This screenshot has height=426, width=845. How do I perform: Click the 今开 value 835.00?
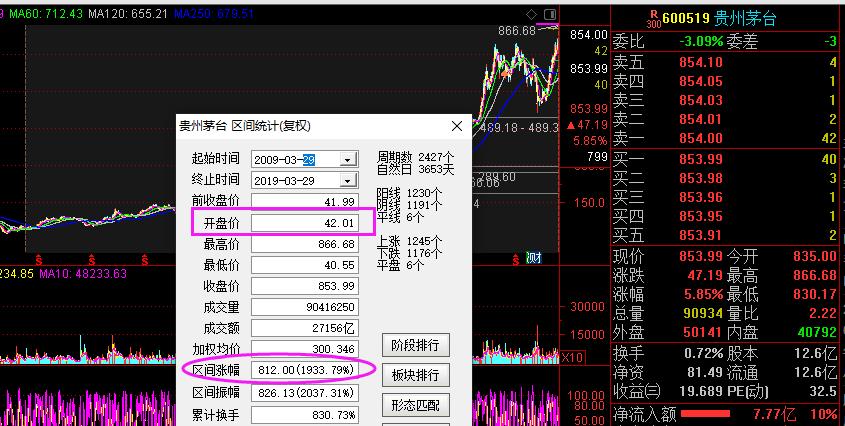pos(815,256)
